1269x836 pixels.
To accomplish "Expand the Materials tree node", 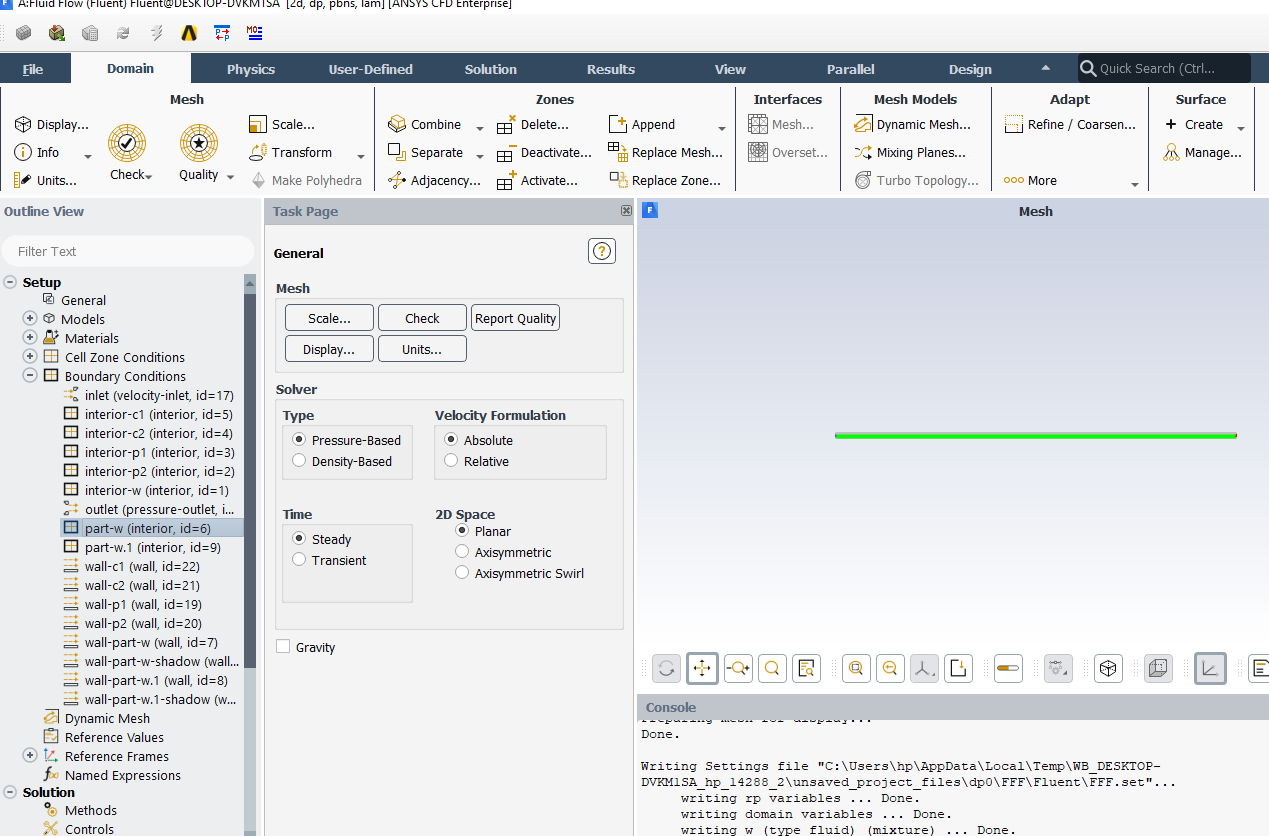I will point(30,338).
